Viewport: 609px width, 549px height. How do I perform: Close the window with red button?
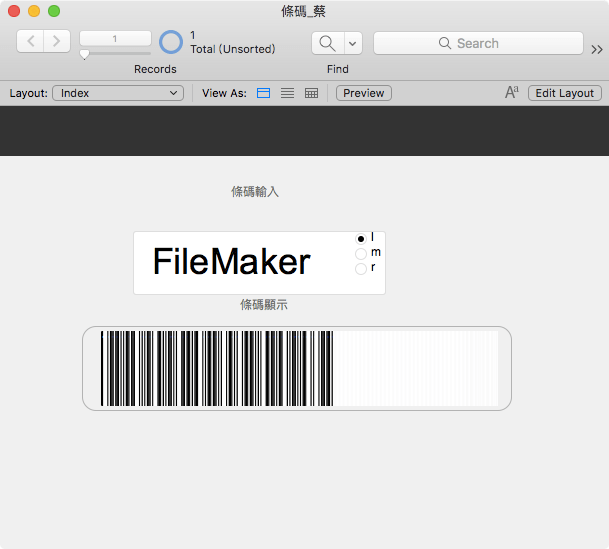[x=14, y=11]
